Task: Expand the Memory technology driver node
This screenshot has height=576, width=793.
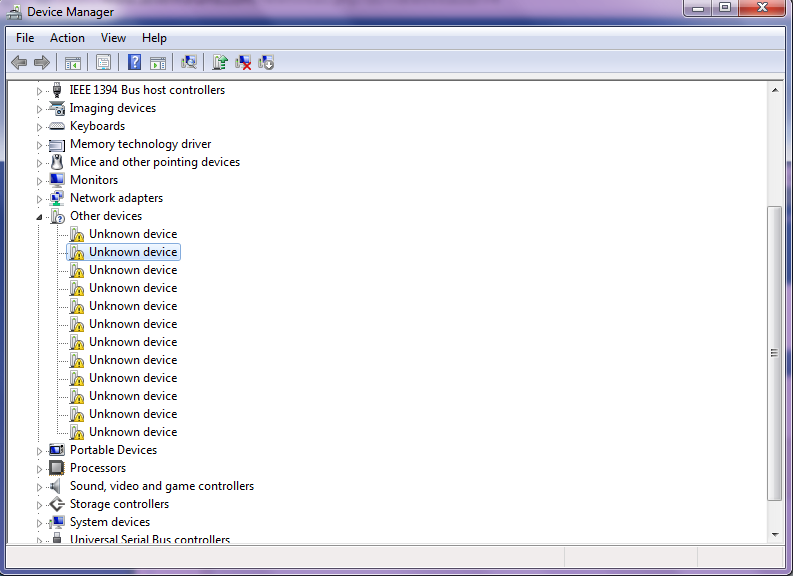Action: (x=39, y=145)
